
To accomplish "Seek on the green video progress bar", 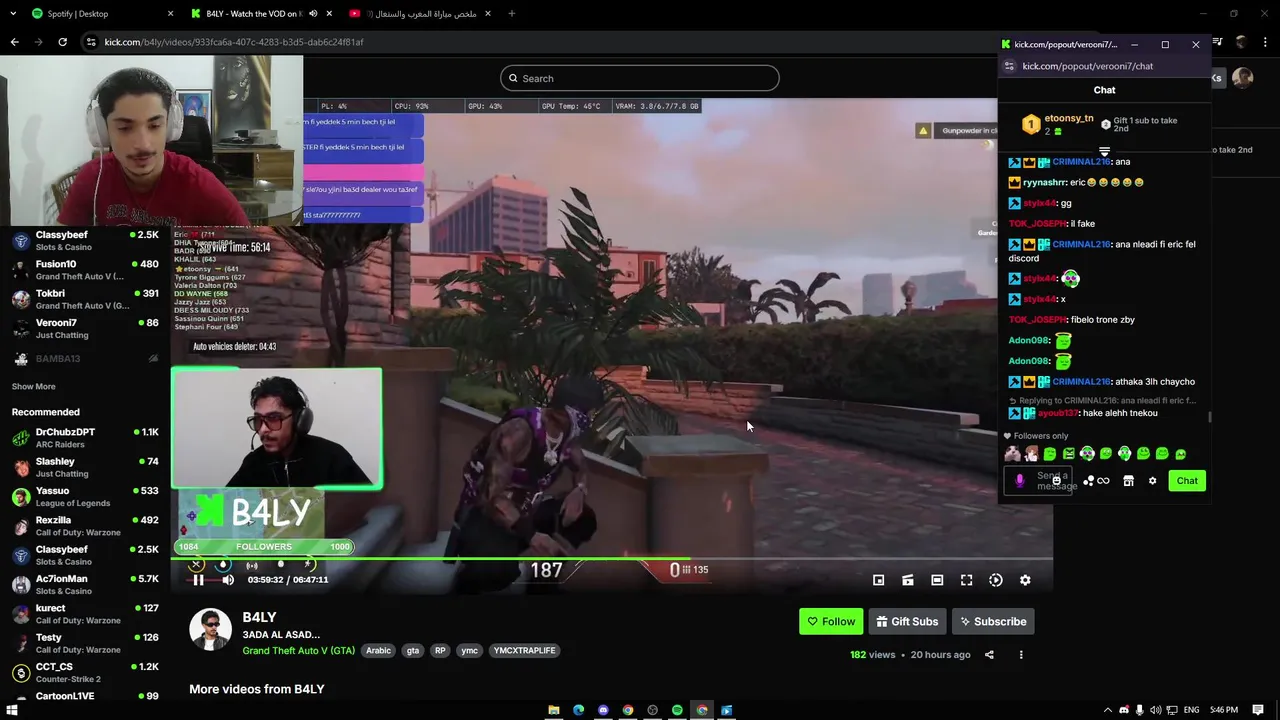I will (611, 559).
